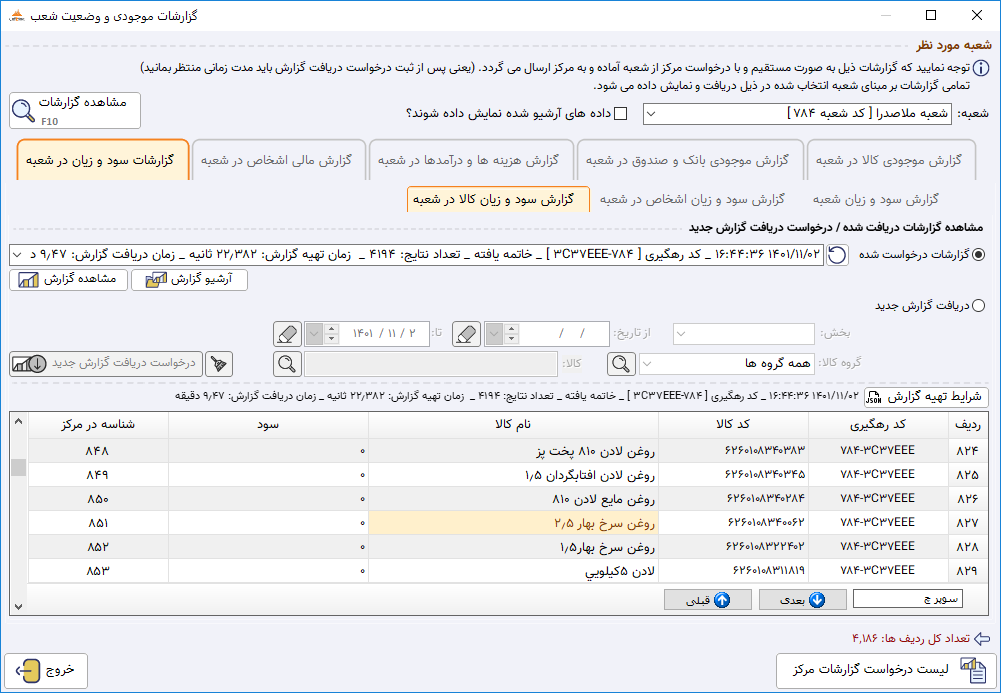Image resolution: width=1001 pixels, height=693 pixels.
Task: Open the 'از تاریخ' calendar dropdown arrow
Action: click(493, 334)
